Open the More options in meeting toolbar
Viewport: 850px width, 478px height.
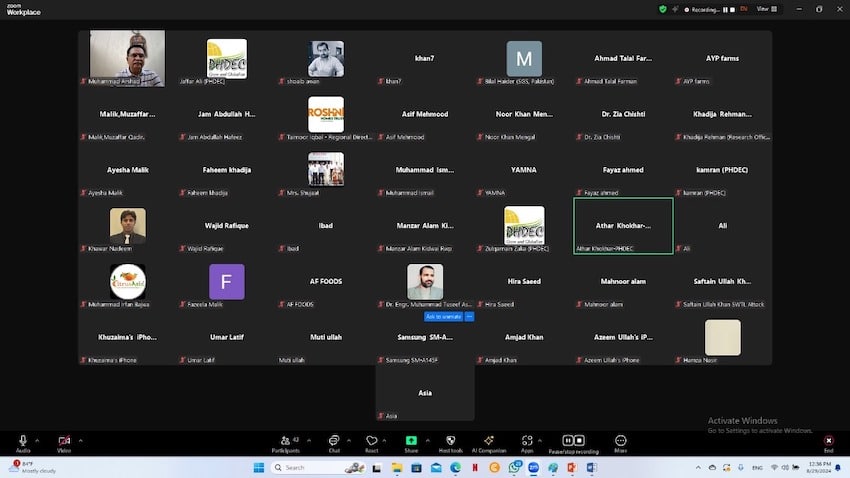pos(621,441)
